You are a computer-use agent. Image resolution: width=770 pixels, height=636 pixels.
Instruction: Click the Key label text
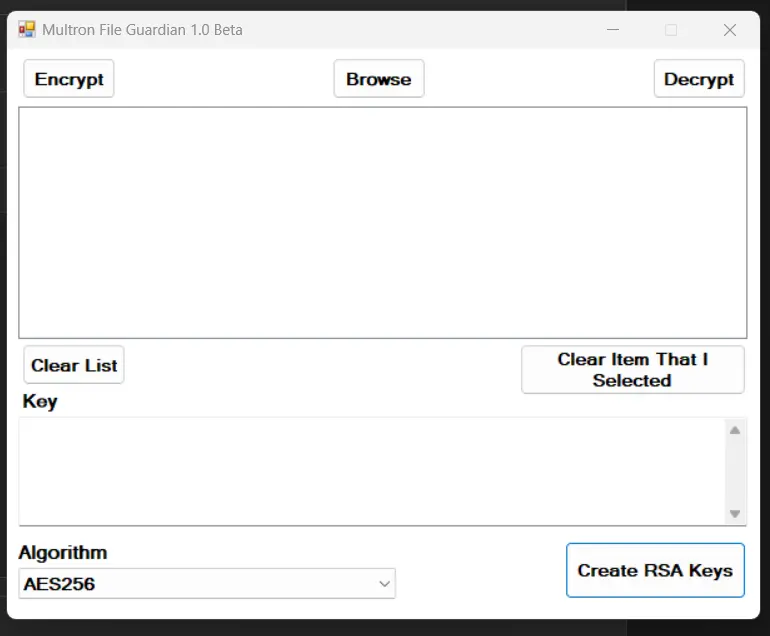40,402
